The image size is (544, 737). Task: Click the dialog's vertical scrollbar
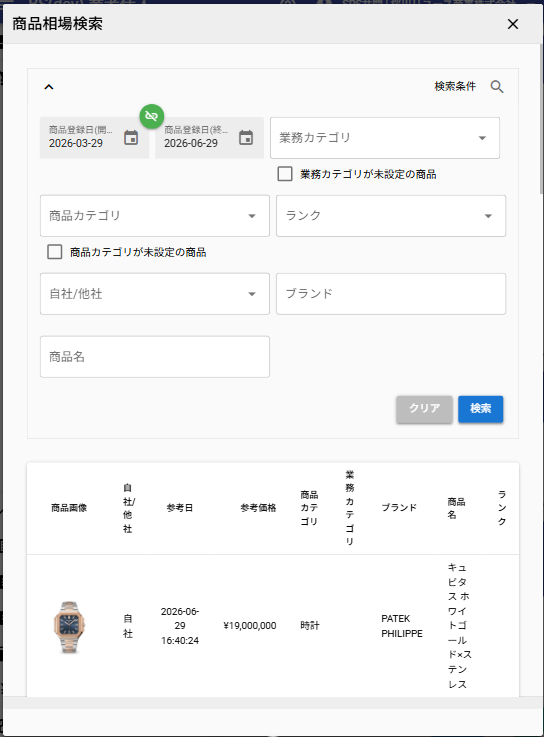(542, 118)
